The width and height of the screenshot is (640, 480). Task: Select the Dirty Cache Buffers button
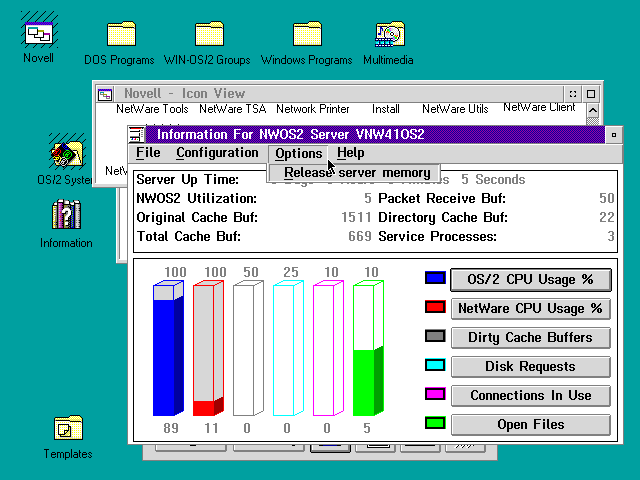tap(531, 338)
